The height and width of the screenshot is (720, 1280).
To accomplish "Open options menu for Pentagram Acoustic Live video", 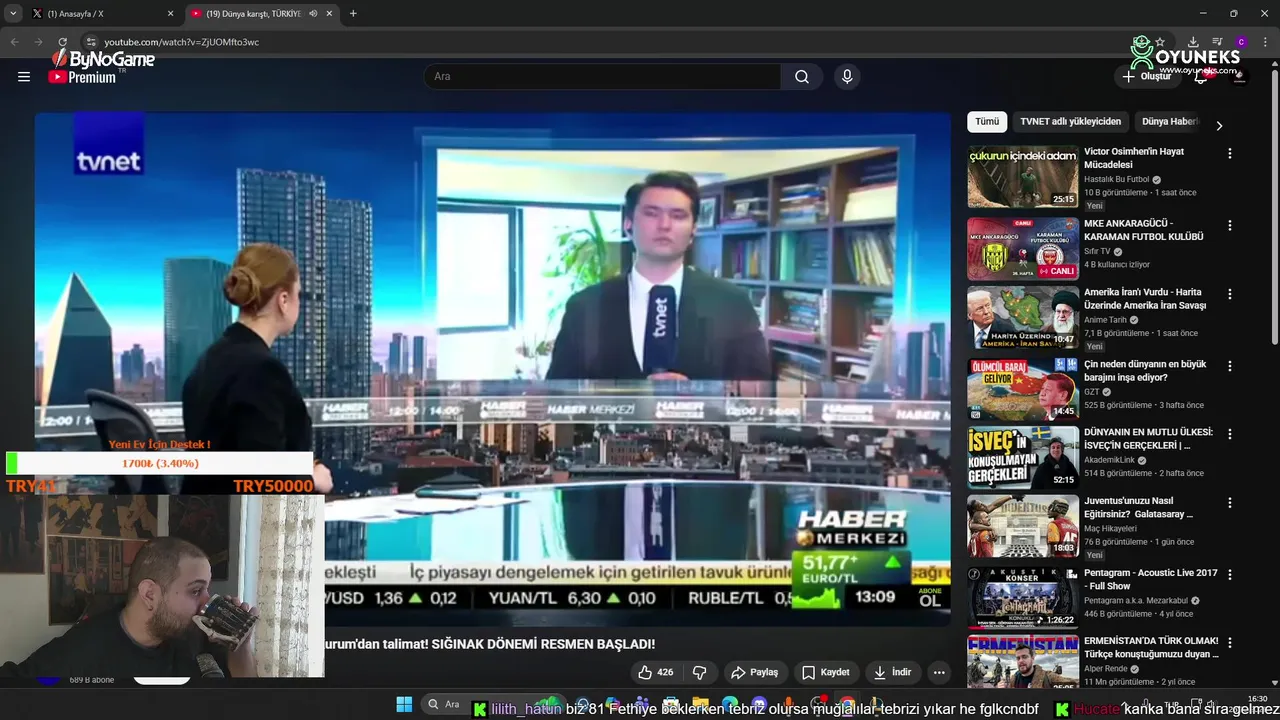I will [1230, 575].
